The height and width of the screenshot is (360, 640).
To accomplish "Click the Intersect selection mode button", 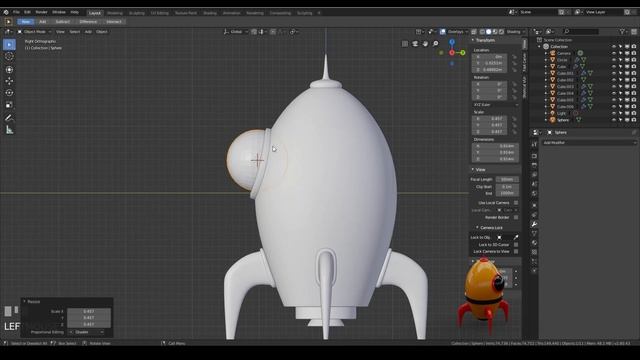I will point(114,22).
